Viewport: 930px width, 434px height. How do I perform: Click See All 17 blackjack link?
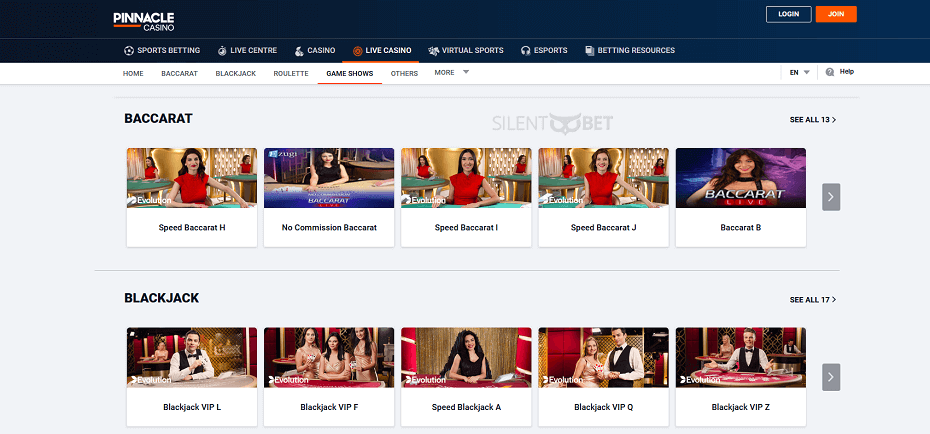(813, 300)
